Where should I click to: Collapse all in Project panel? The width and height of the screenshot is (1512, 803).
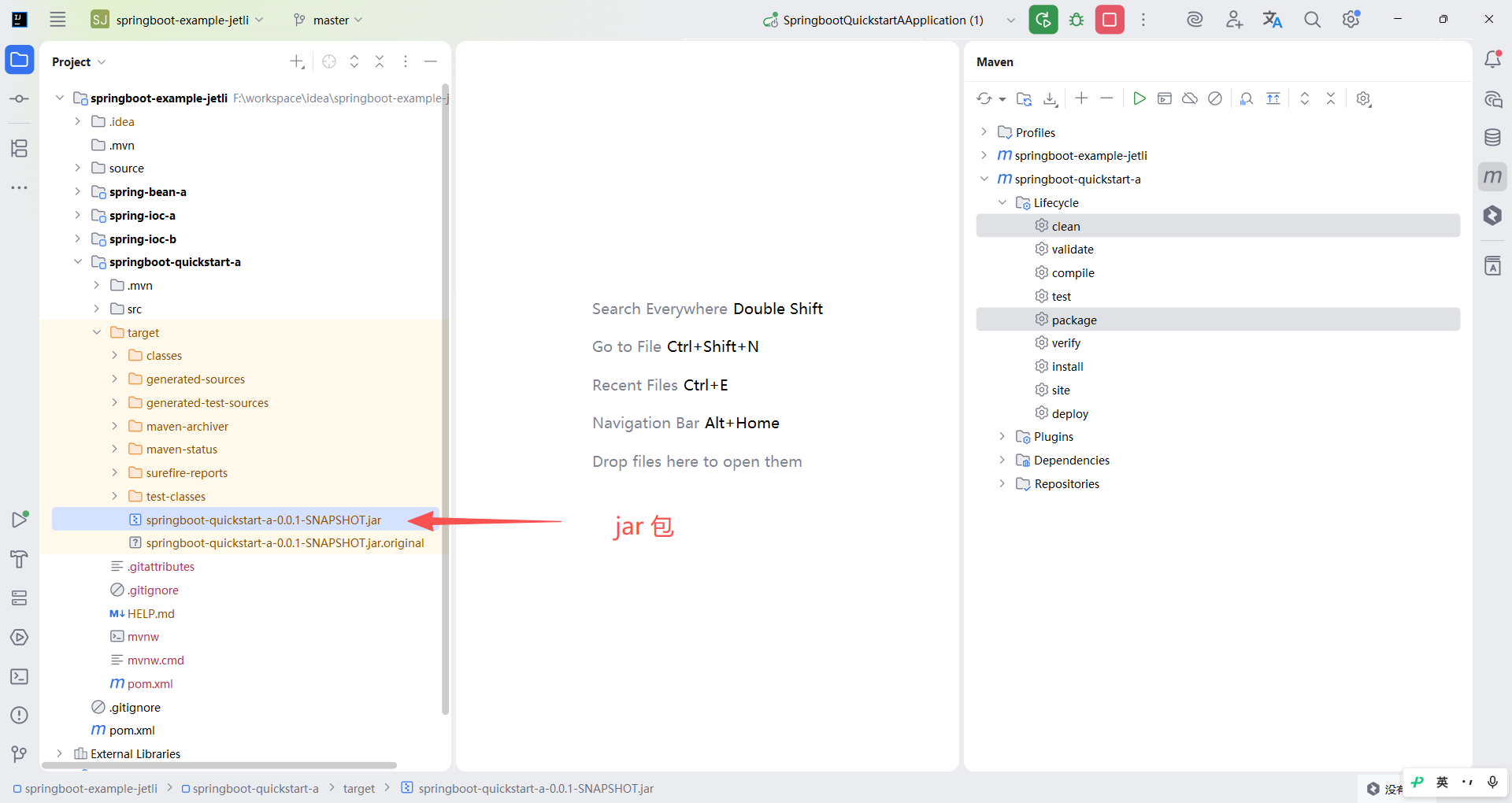(380, 61)
